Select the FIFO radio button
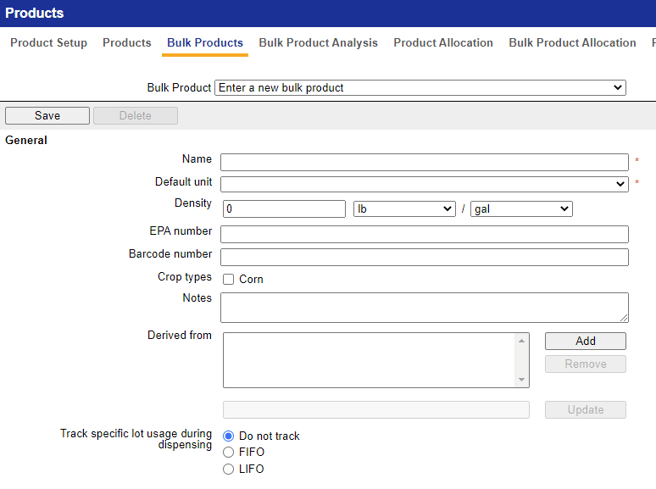The height and width of the screenshot is (489, 656). pyautogui.click(x=228, y=452)
